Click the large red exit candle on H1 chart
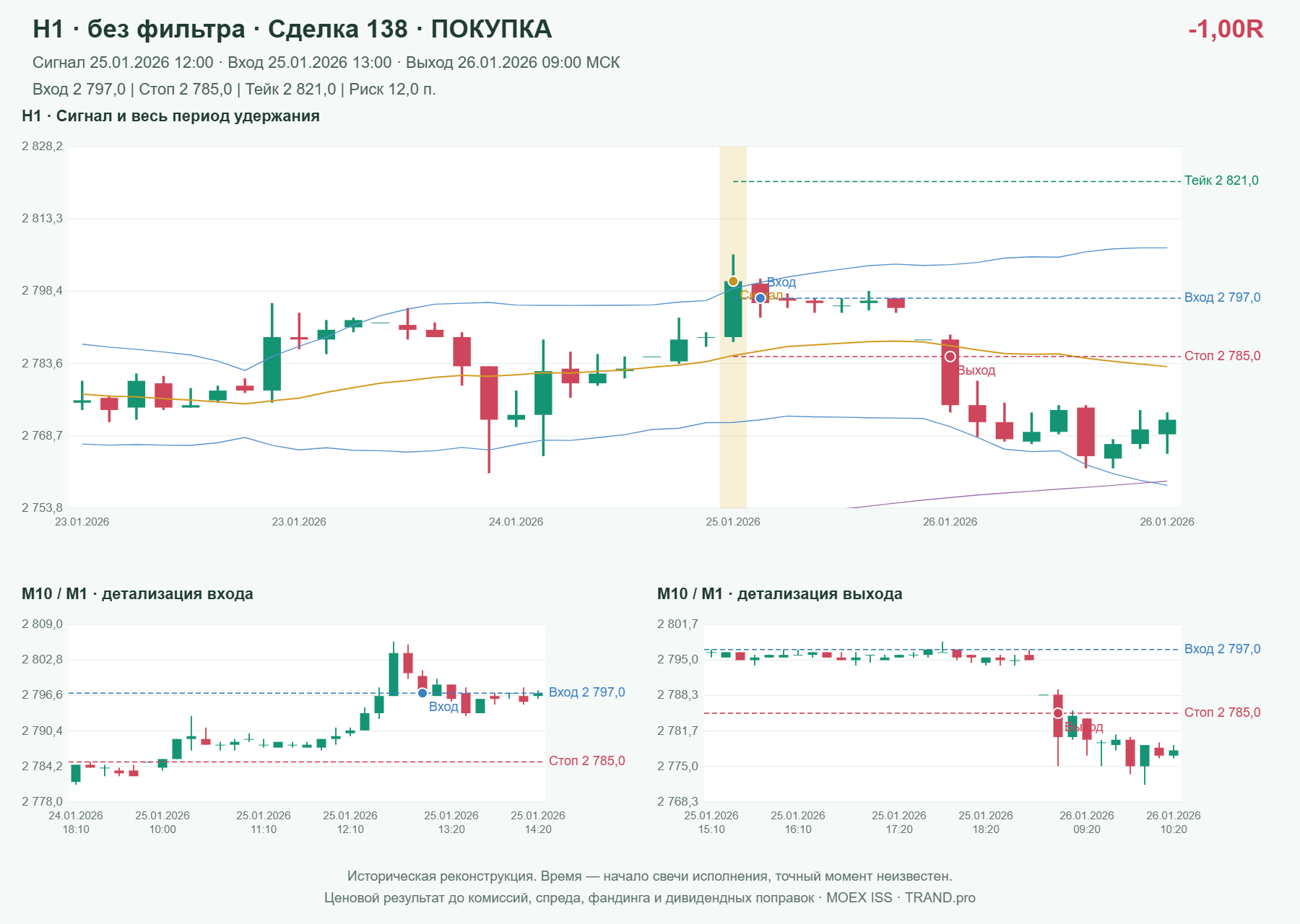Viewport: 1300px width, 924px height. pos(950,372)
